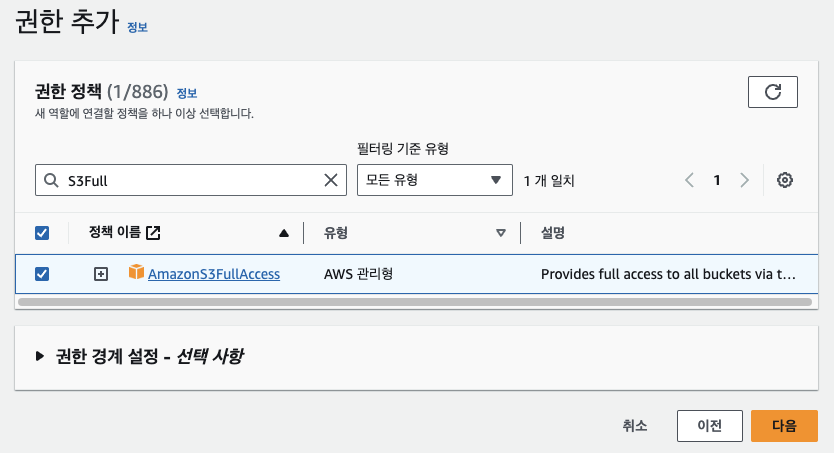Click the AmazonS3FullAccess orange policy icon
834x453 pixels.
pos(136,272)
